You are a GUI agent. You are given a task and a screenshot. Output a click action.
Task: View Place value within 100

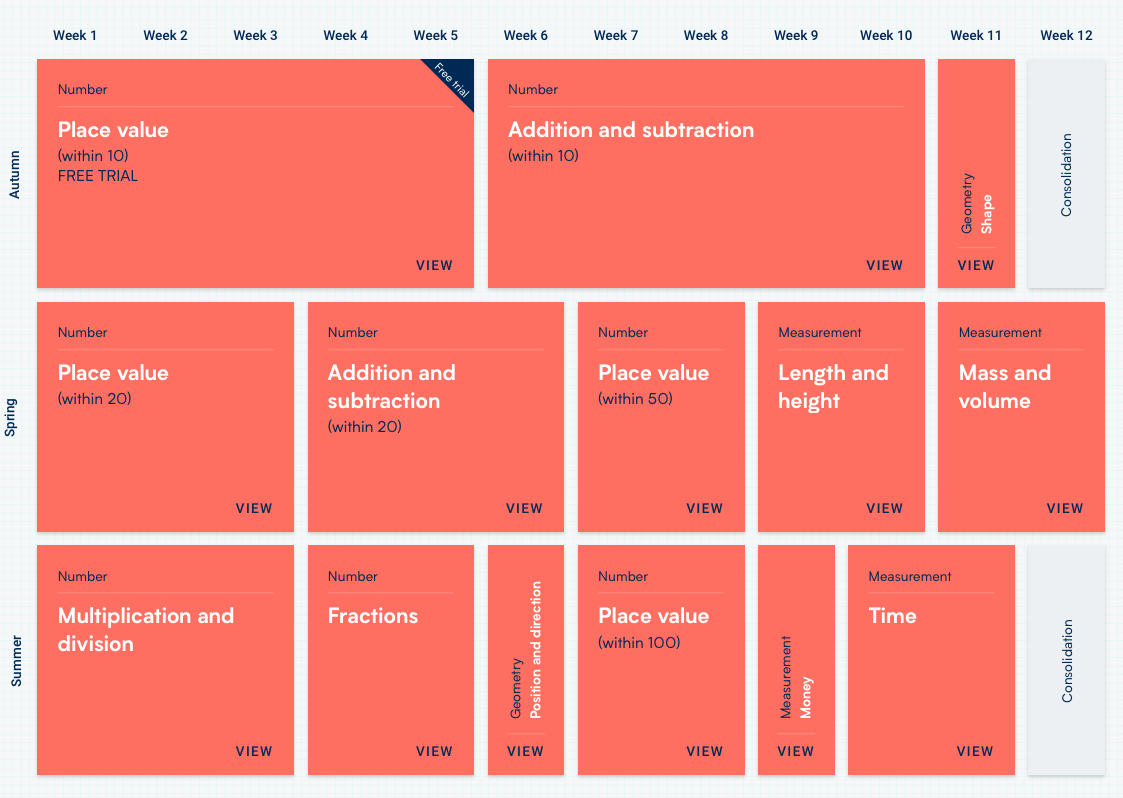pos(704,751)
